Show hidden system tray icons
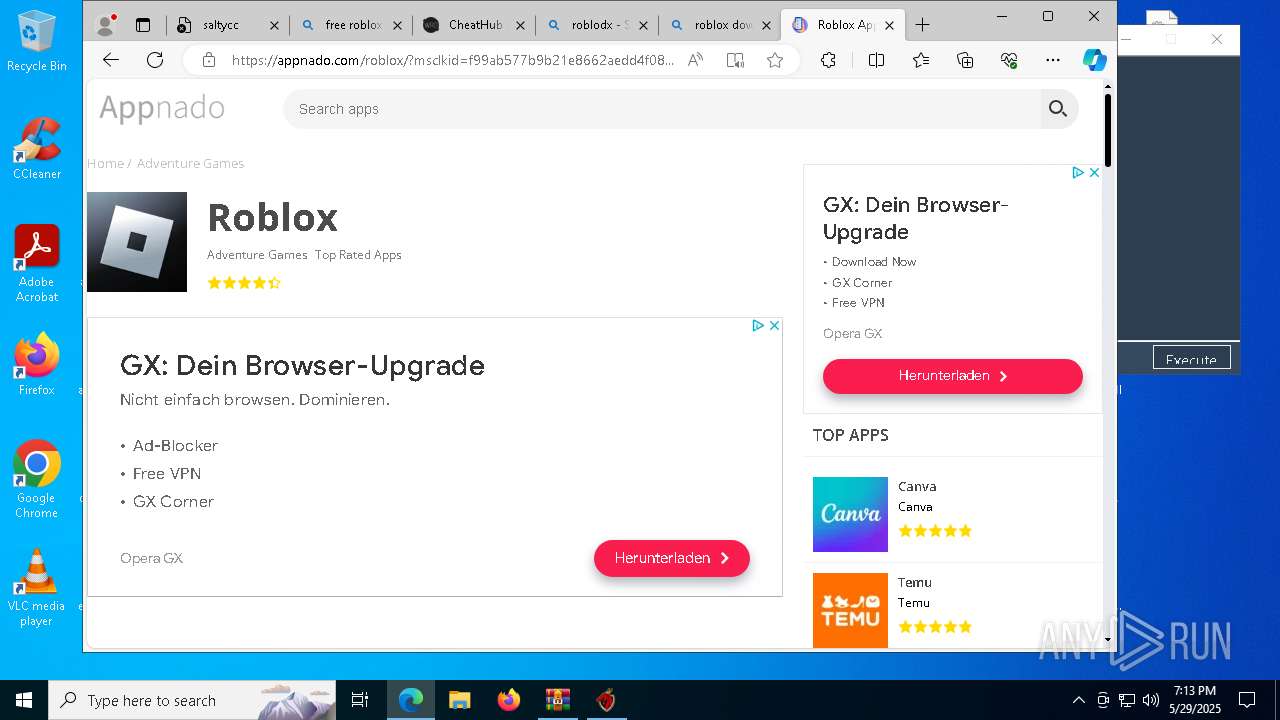 (x=1078, y=700)
